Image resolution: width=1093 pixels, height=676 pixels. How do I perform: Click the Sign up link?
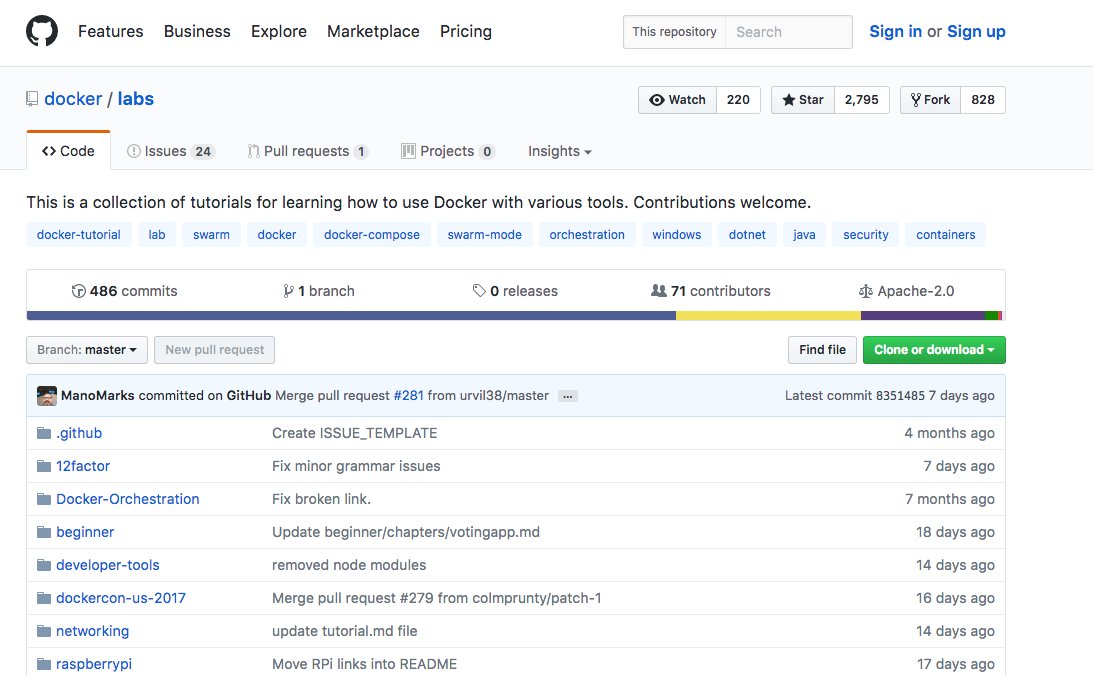click(x=977, y=31)
